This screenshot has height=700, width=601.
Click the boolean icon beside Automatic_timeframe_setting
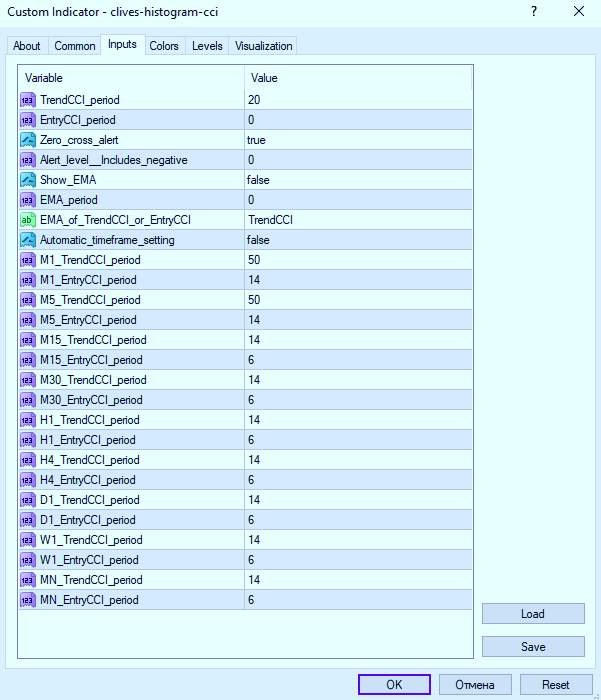[28, 240]
